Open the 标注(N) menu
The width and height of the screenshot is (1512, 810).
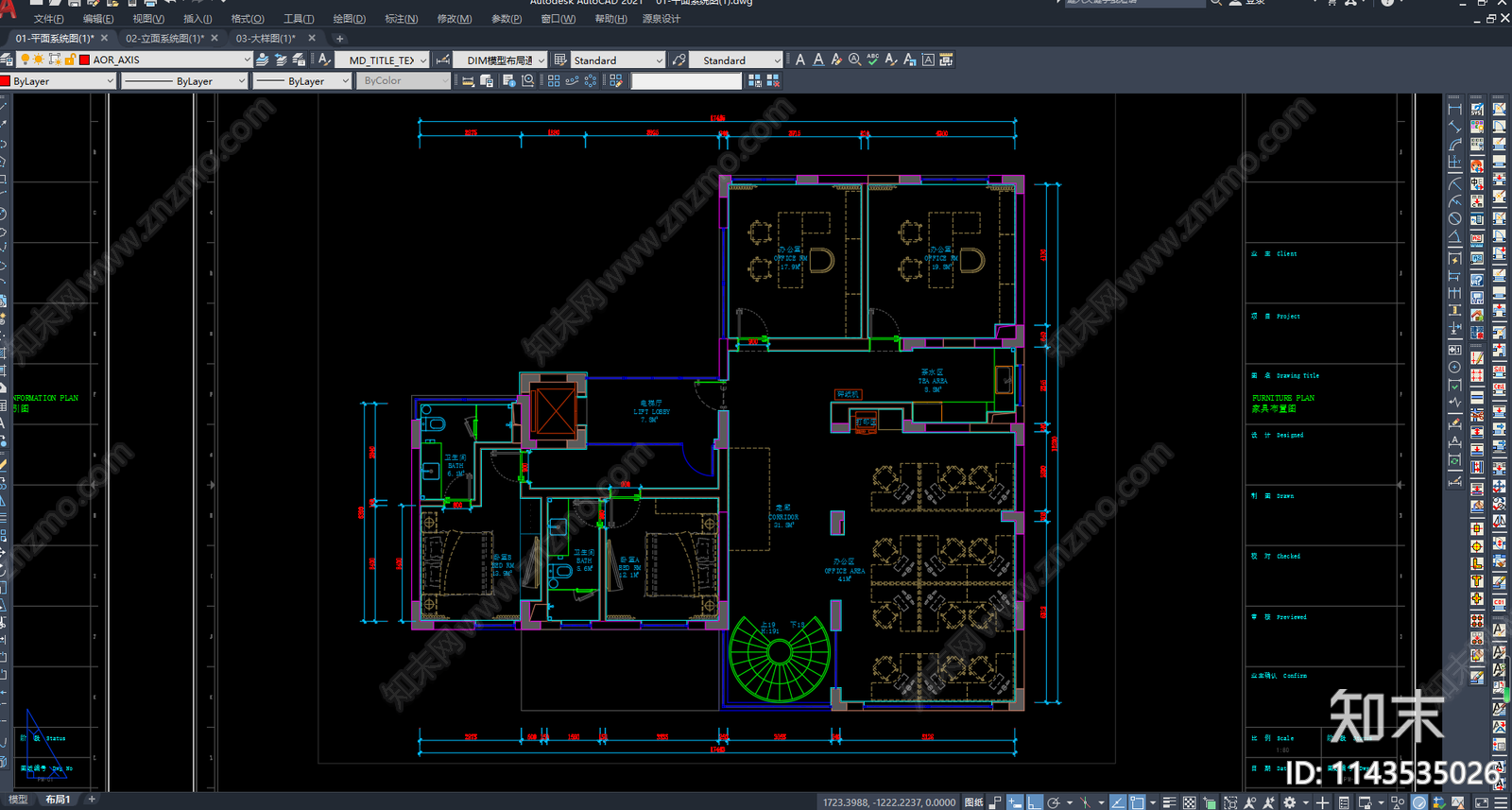(401, 19)
